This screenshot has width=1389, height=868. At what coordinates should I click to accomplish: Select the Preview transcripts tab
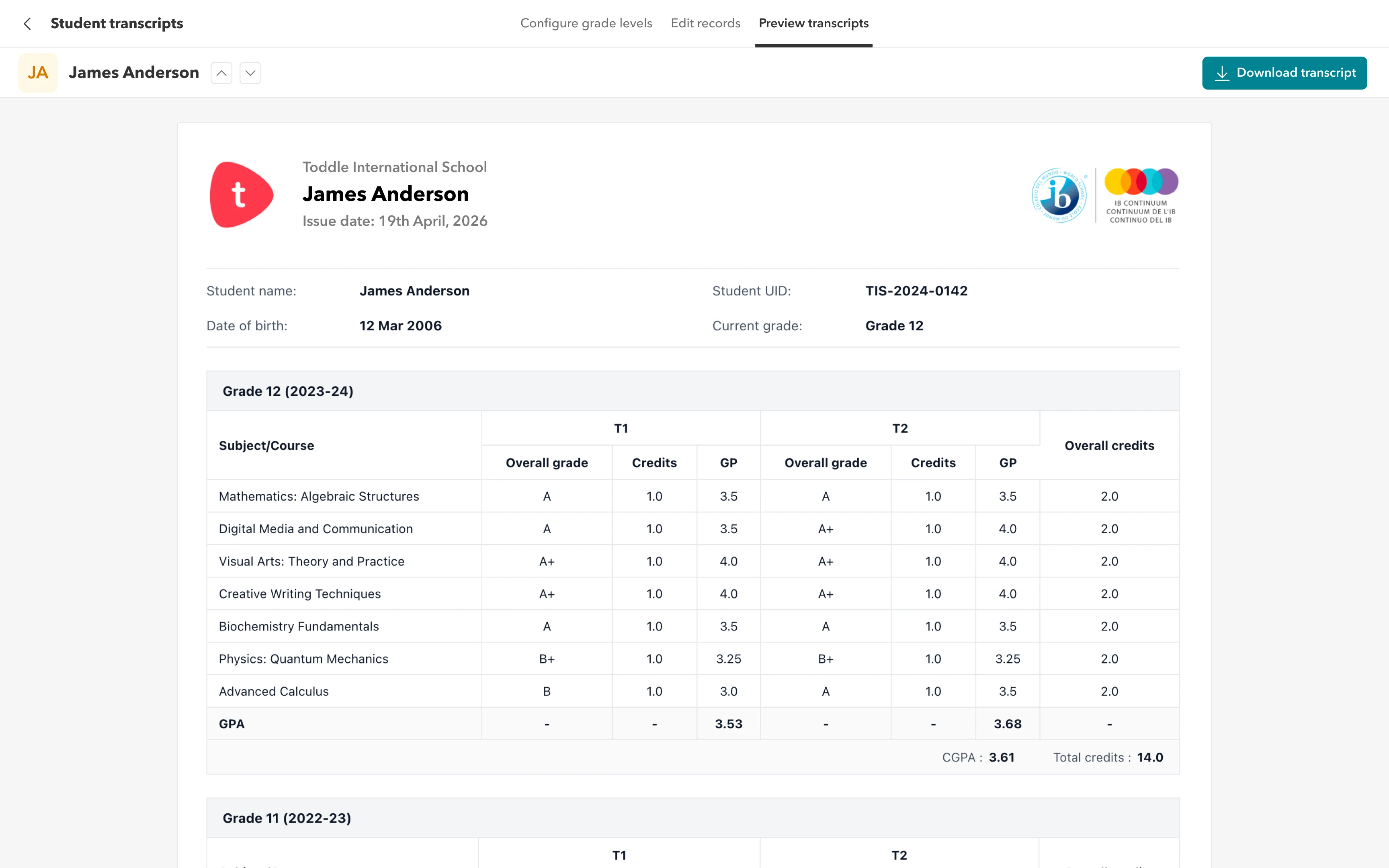pyautogui.click(x=813, y=24)
